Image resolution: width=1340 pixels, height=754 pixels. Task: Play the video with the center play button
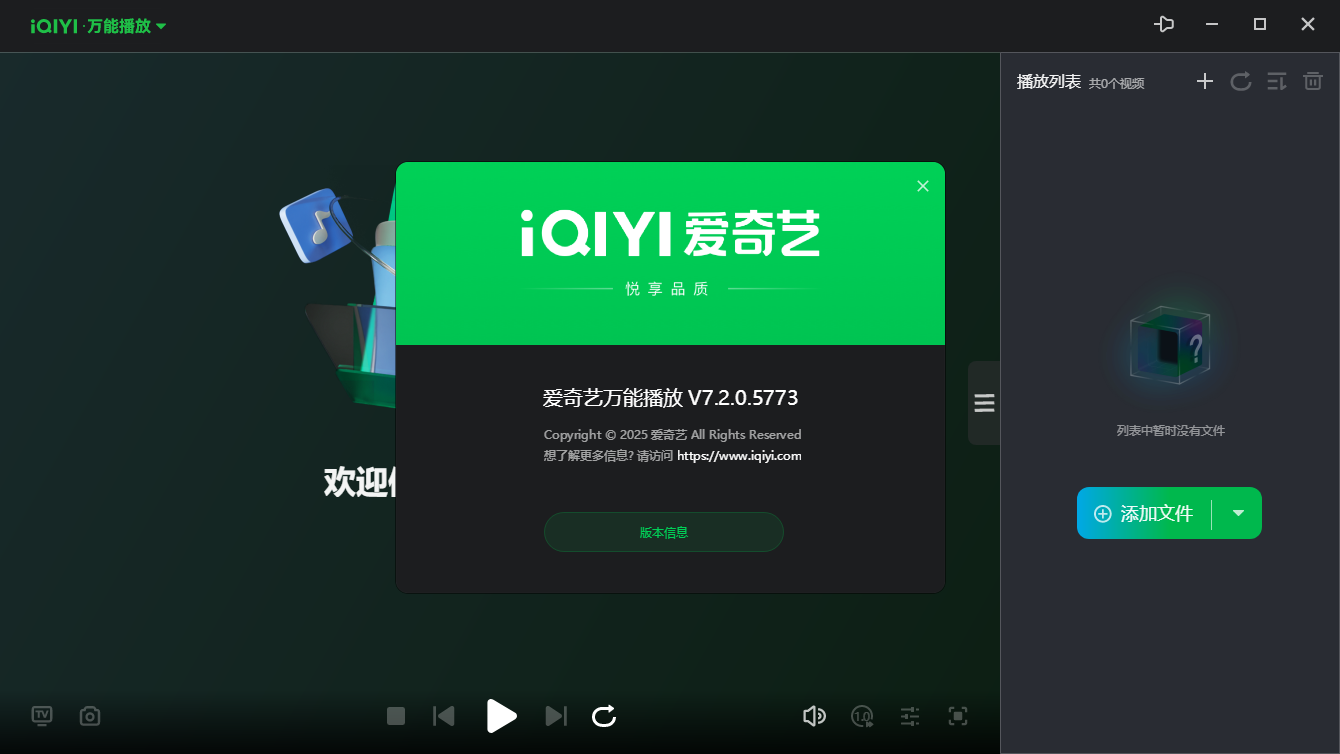point(501,716)
